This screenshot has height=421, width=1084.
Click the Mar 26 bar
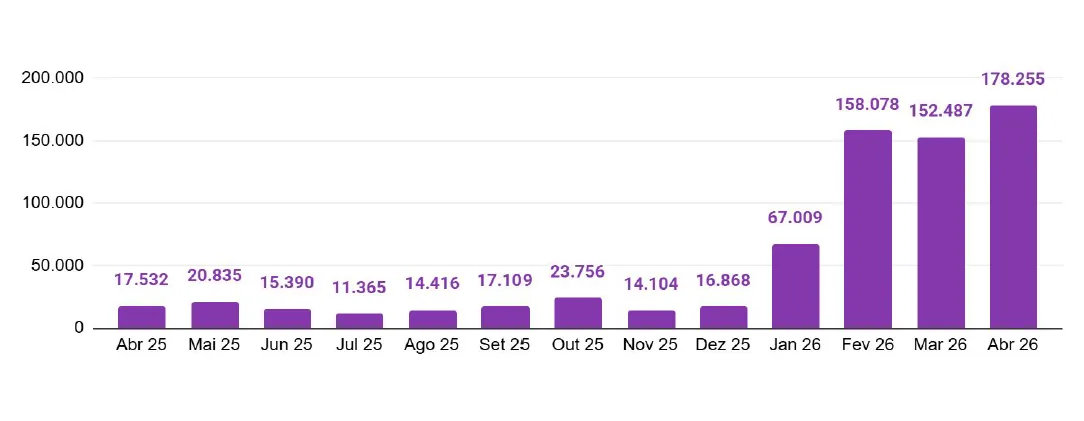point(940,233)
